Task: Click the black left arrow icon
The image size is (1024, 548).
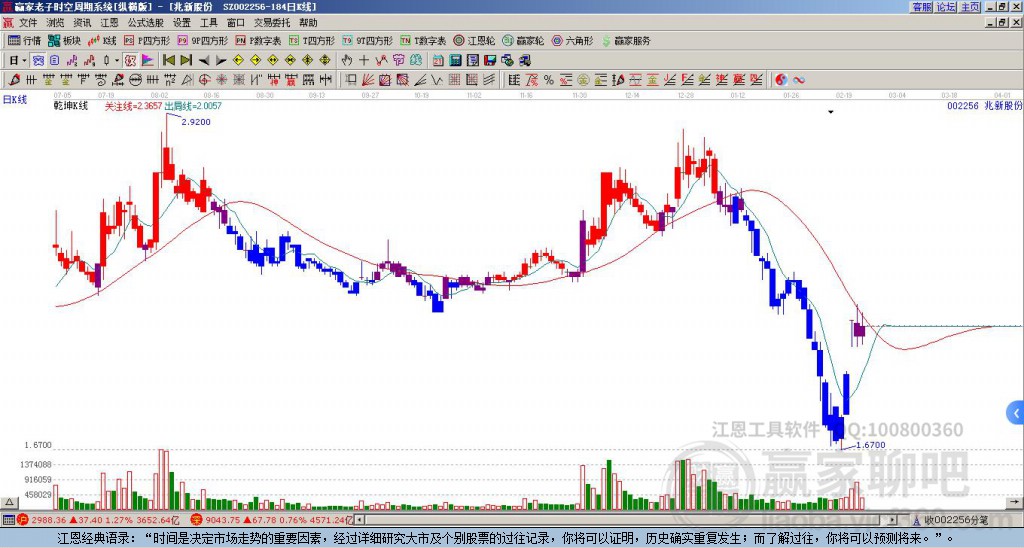Action: 204,61
